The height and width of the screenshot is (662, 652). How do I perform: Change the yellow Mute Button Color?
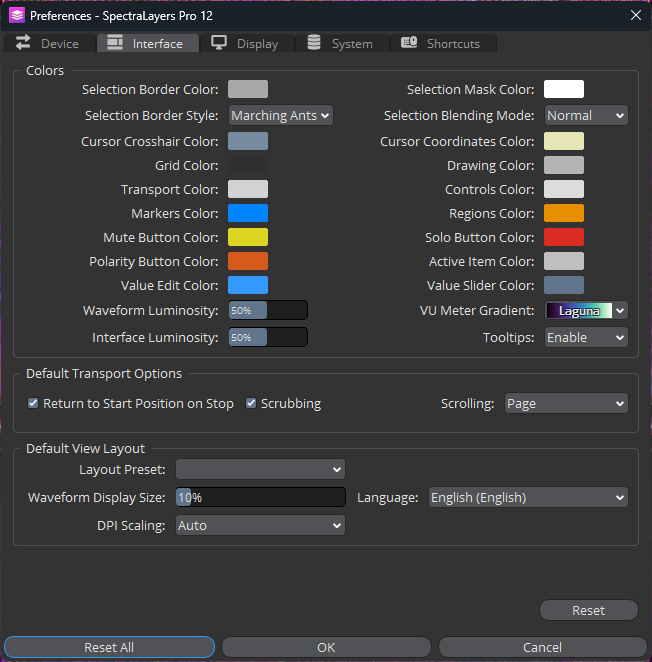pos(248,237)
